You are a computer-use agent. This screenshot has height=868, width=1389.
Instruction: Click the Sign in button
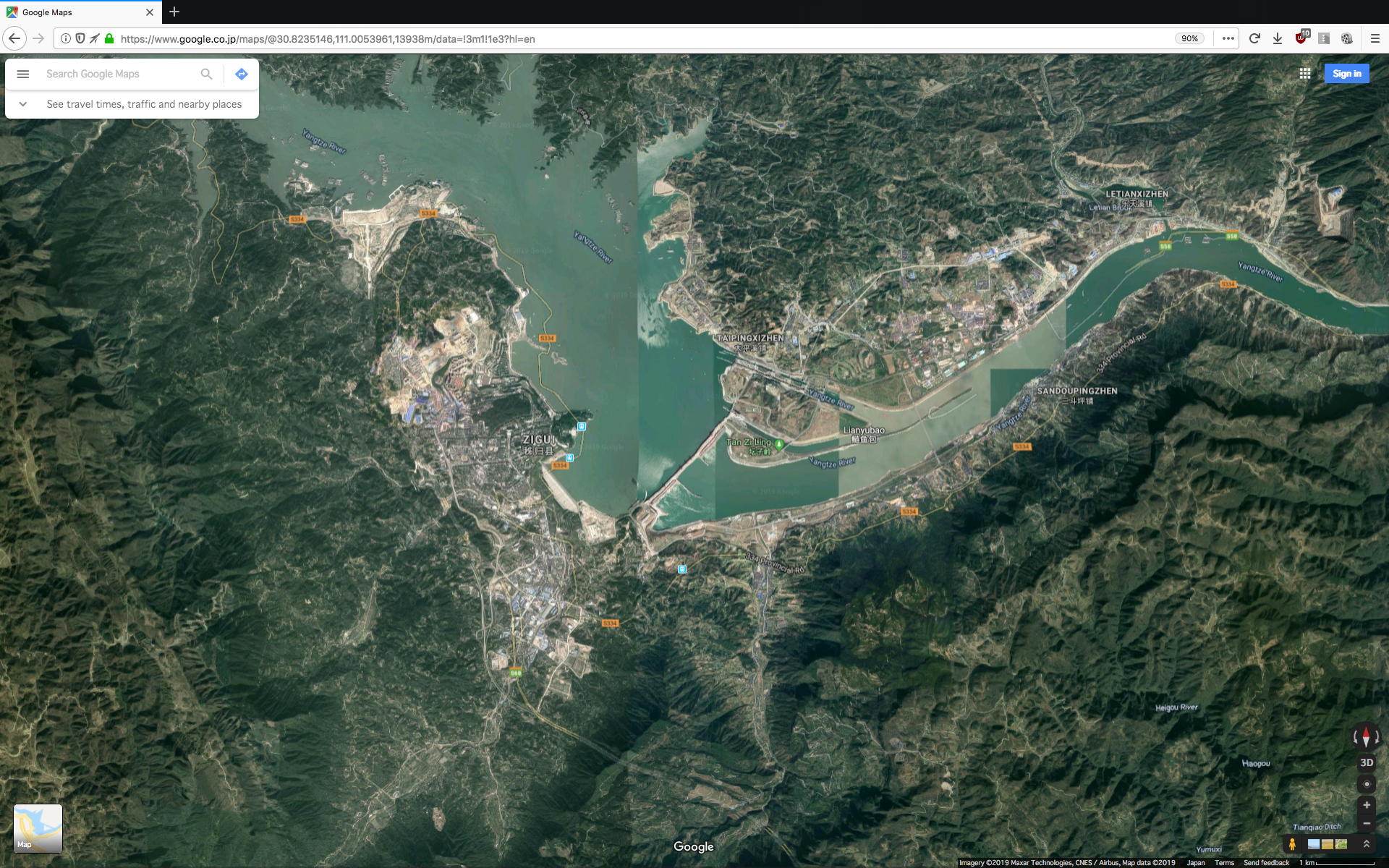coord(1346,74)
